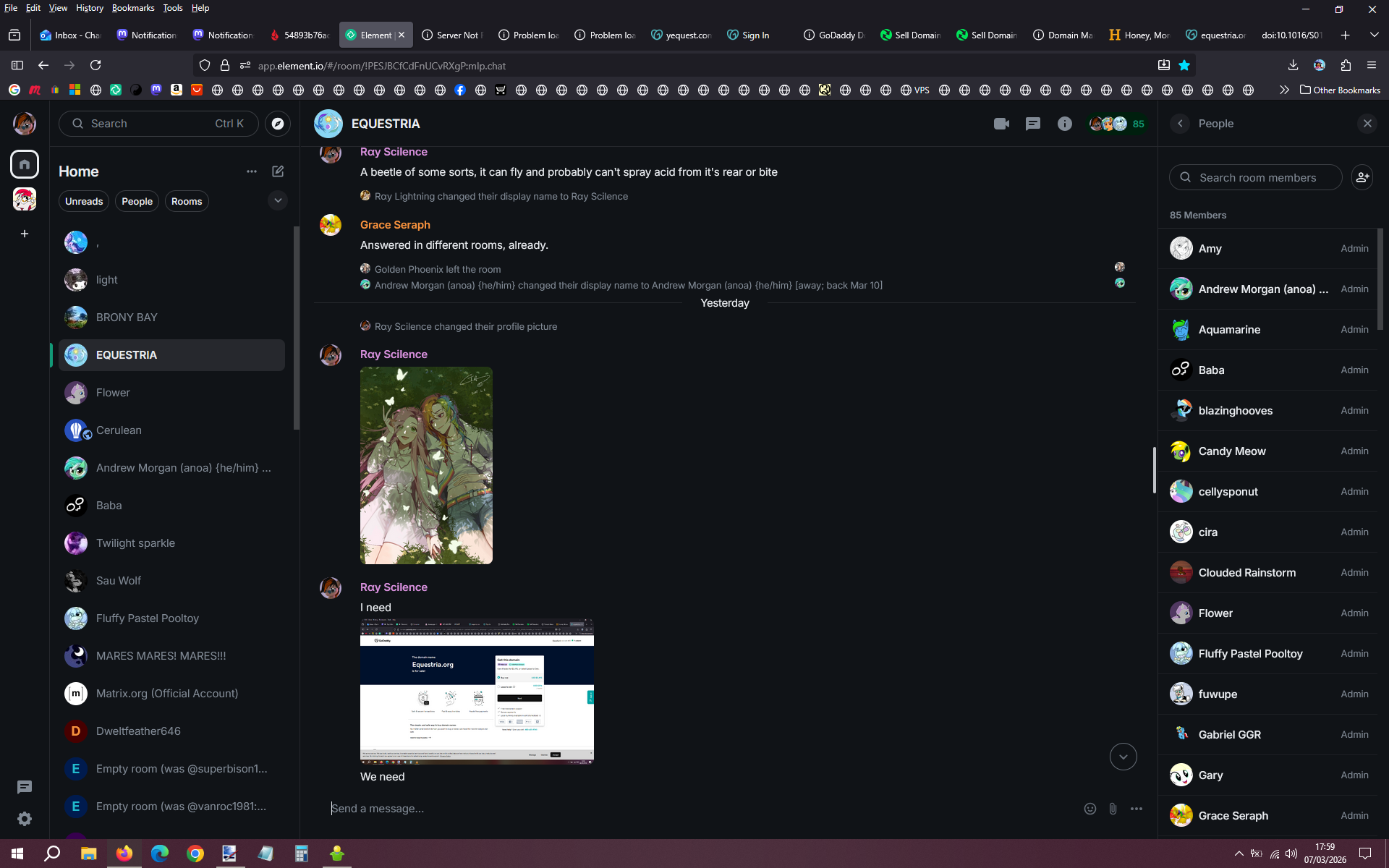Screen dimensions: 1389x868
Task: Start a video call in the EQUESTRIA room
Action: click(x=1001, y=124)
